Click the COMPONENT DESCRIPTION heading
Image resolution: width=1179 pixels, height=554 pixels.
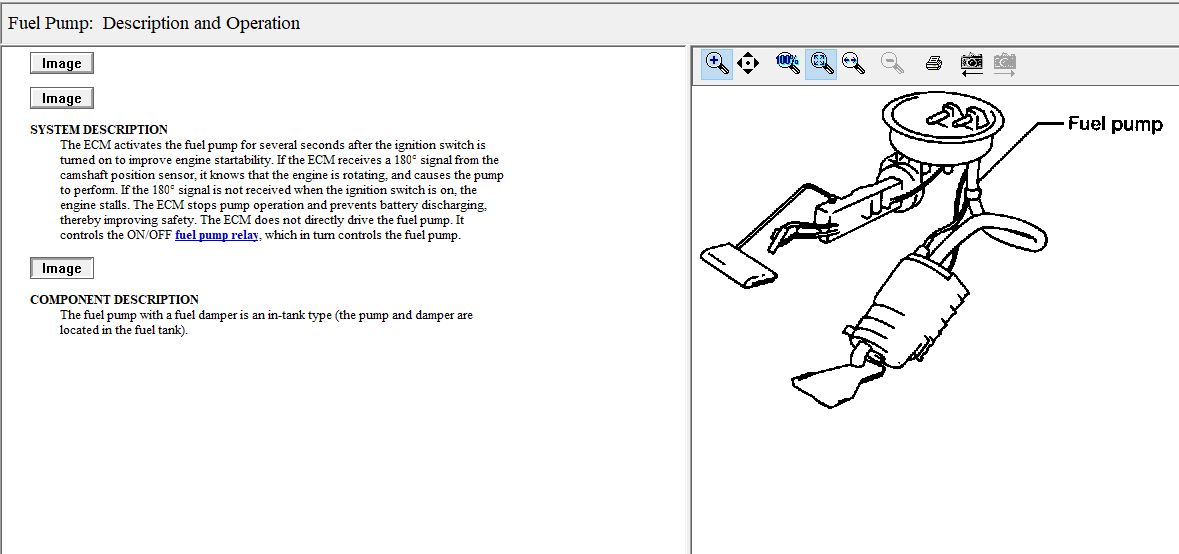(x=114, y=300)
